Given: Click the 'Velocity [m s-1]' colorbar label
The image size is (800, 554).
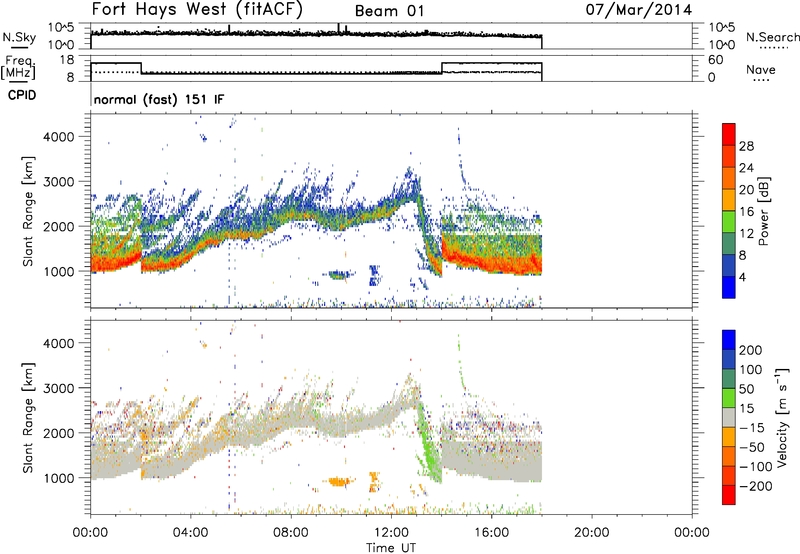Looking at the screenshot, I should pos(782,417).
